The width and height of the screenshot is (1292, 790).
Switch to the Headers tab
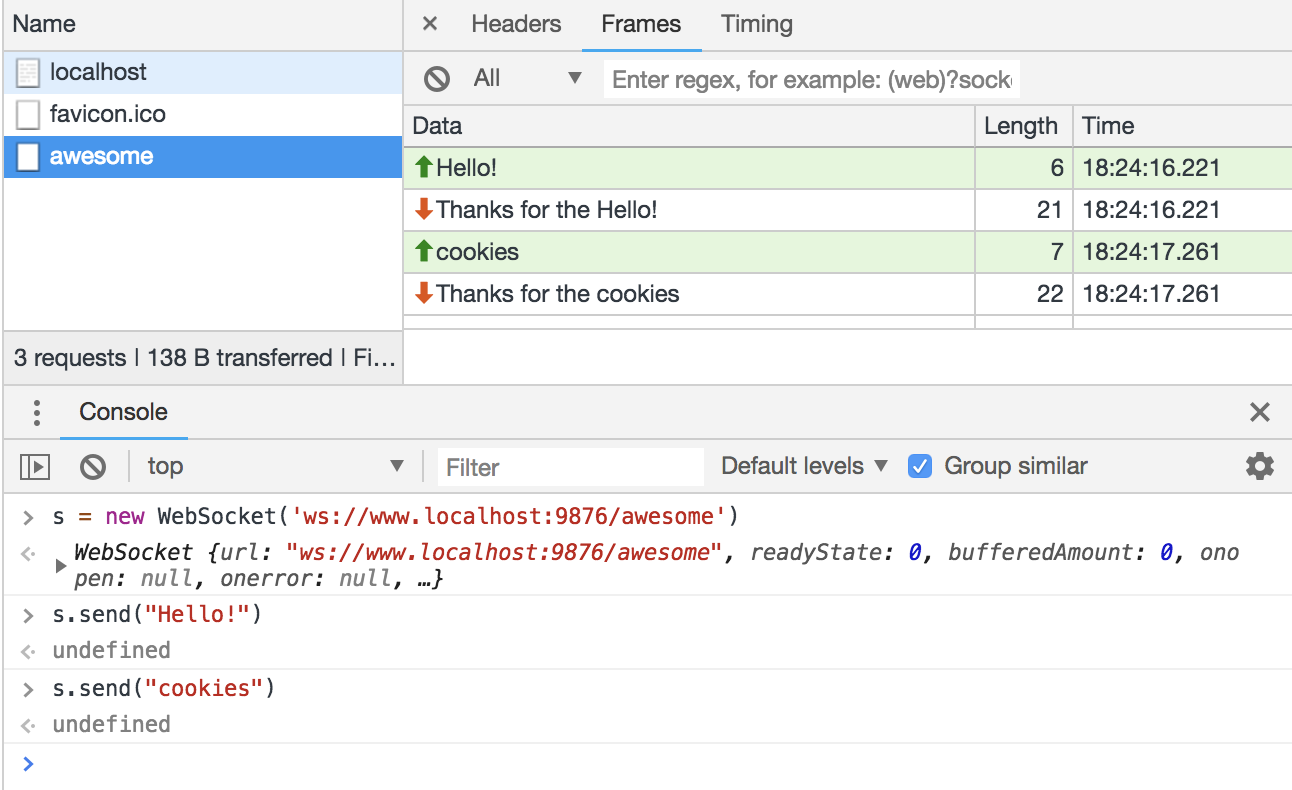click(516, 24)
